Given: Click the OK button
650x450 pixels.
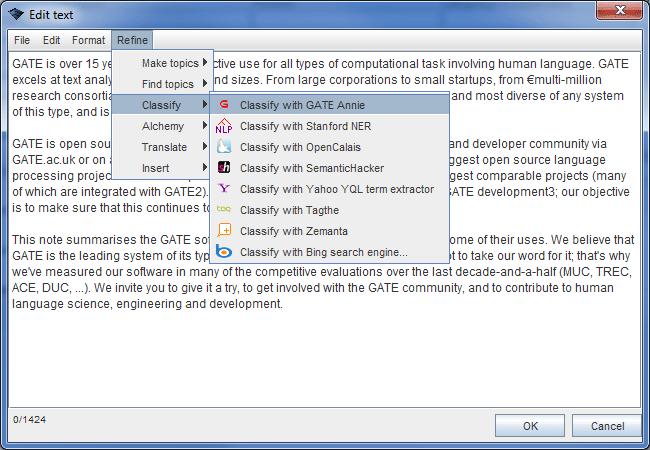Looking at the screenshot, I should pyautogui.click(x=530, y=426).
